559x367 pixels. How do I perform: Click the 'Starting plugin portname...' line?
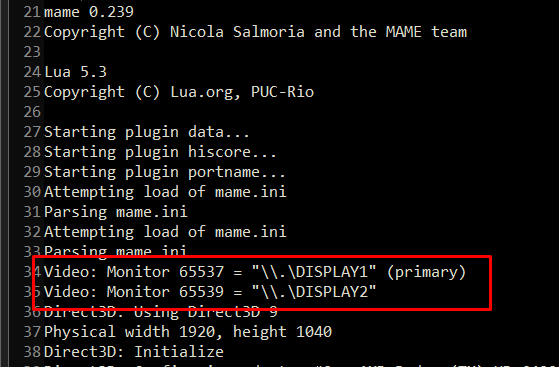[165, 172]
